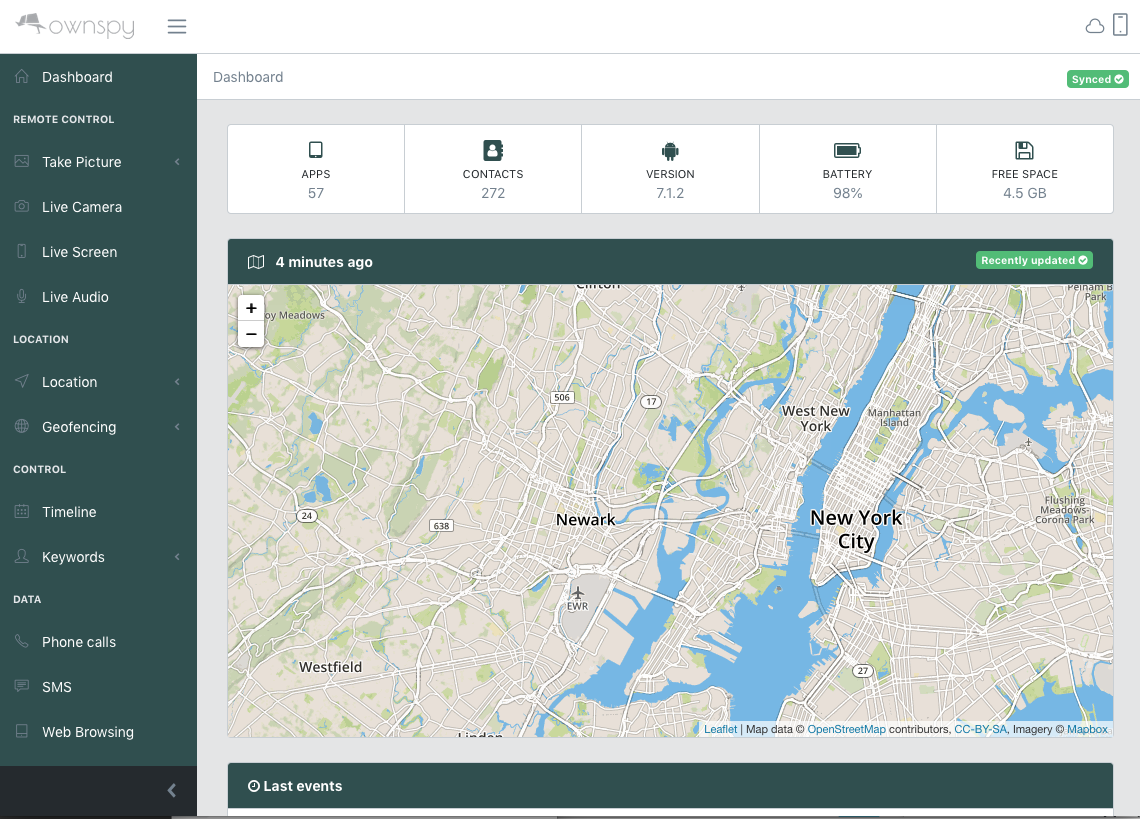Open the OpenStreetMap attribution link
Viewport: 1140px width, 819px height.
point(846,729)
